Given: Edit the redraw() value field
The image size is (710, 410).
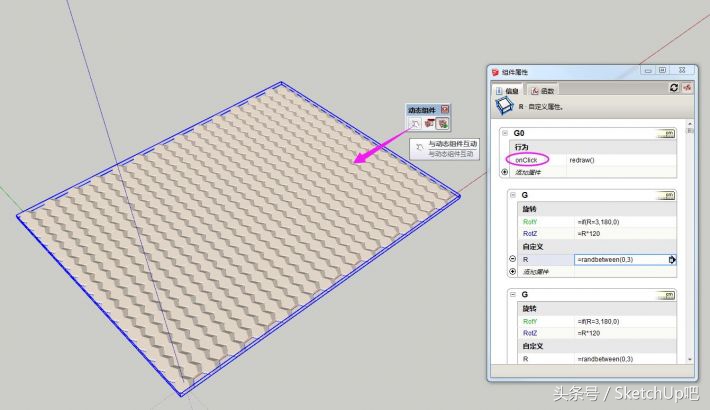Looking at the screenshot, I should [621, 160].
